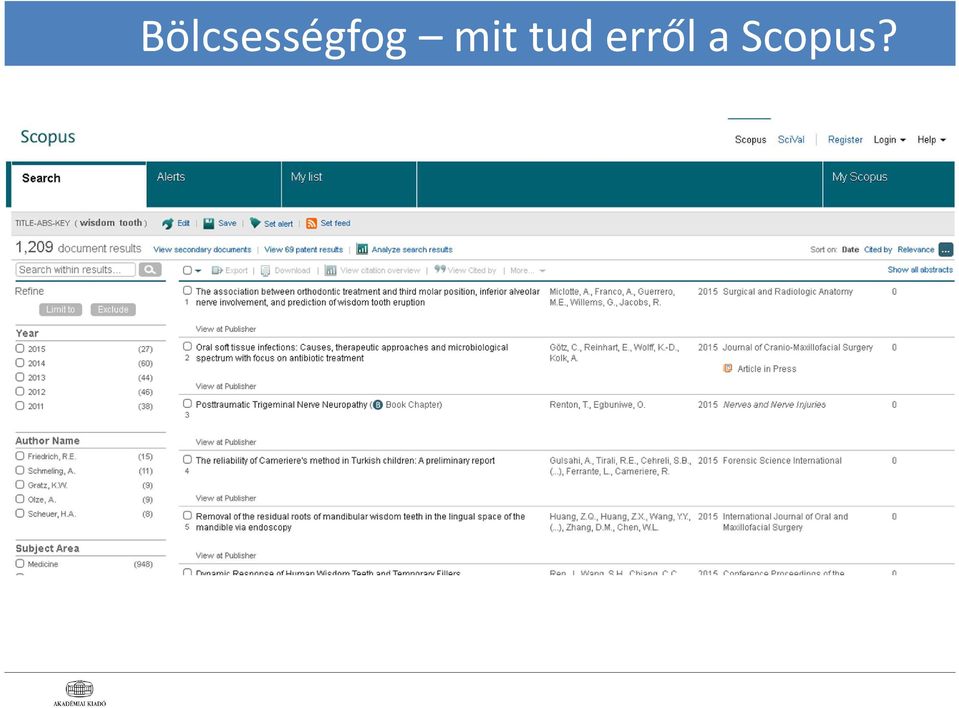Open the select-all checkbox dropdown arrow
This screenshot has width=959, height=708.
point(198,271)
